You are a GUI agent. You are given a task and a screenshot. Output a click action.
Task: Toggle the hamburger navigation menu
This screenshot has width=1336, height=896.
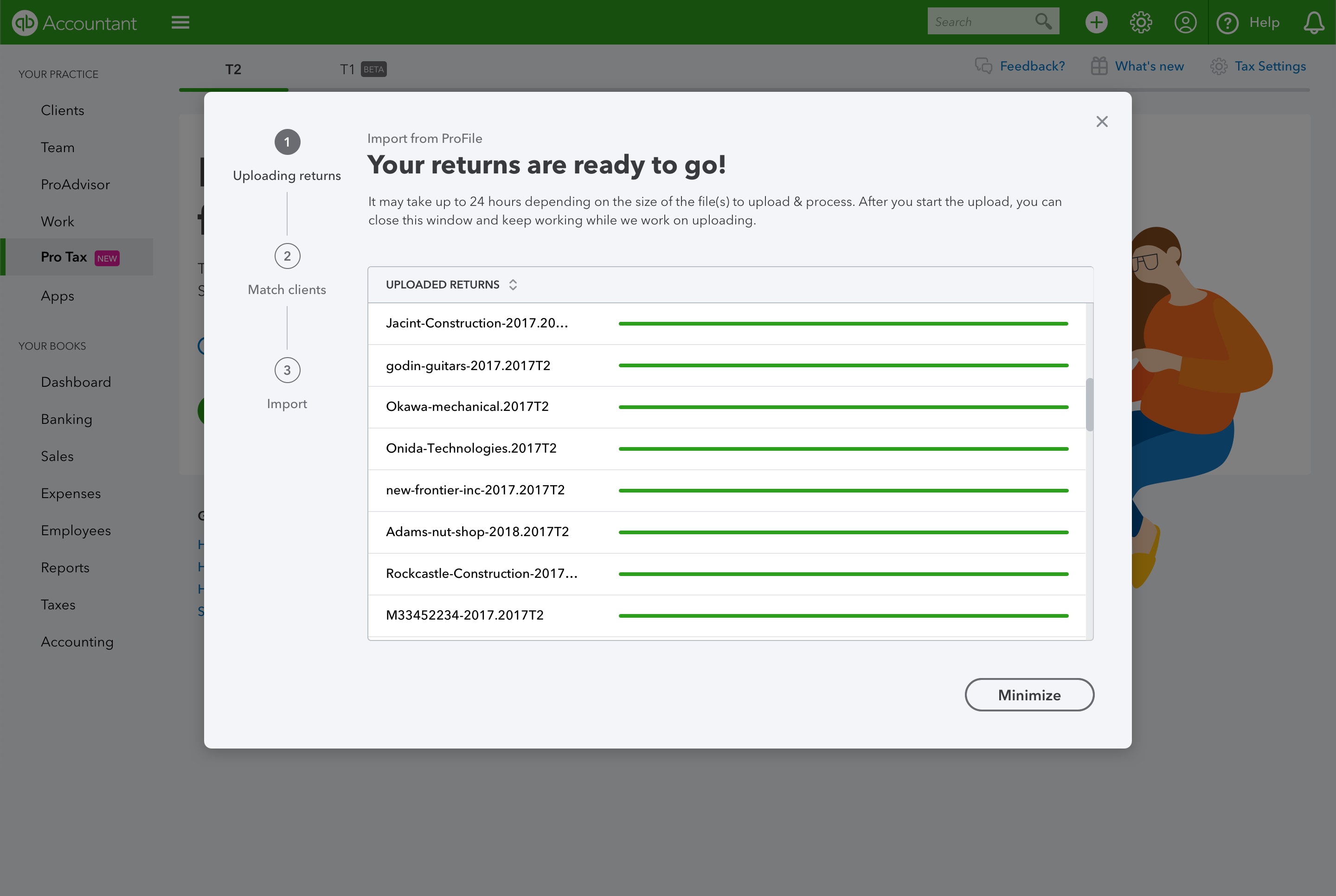(x=180, y=22)
